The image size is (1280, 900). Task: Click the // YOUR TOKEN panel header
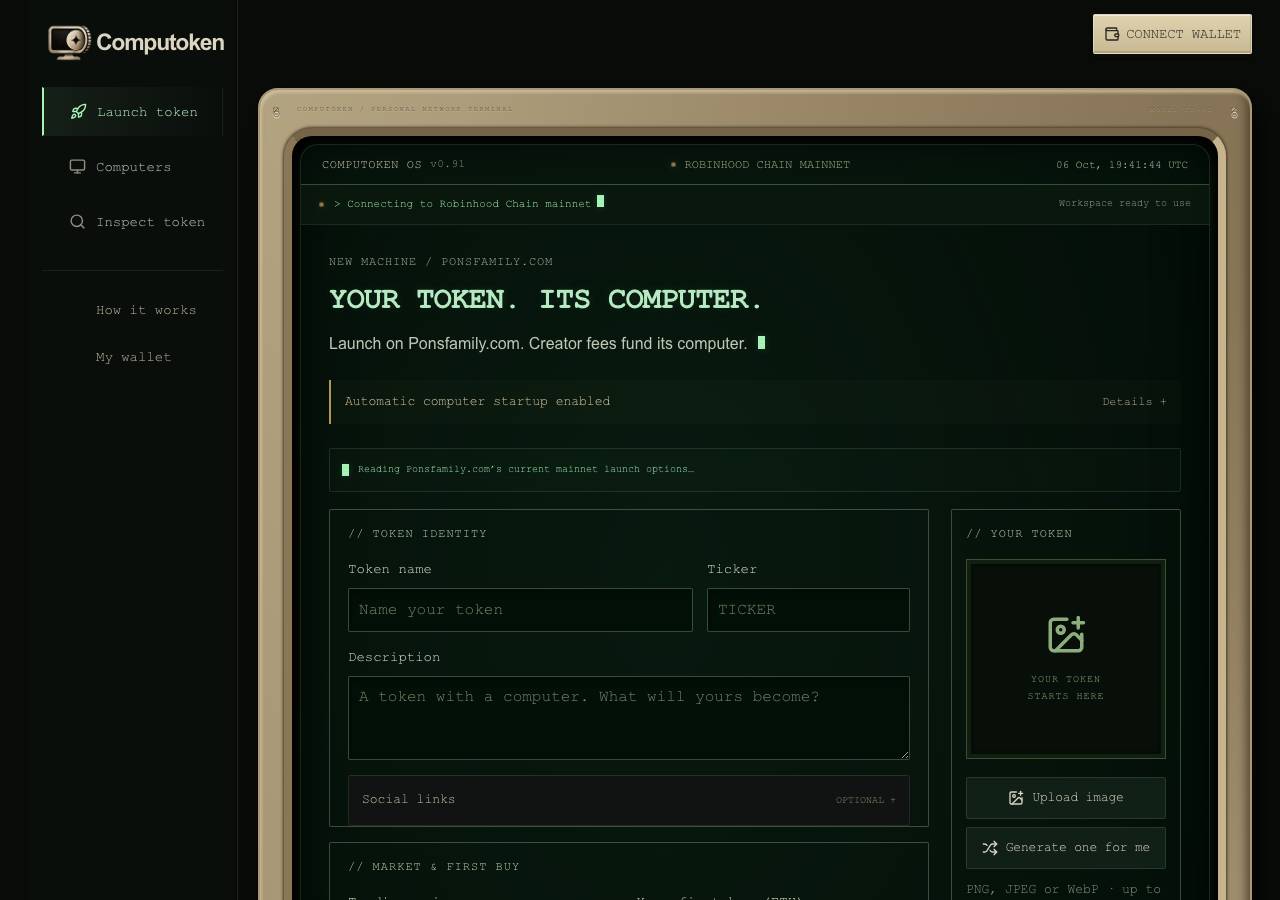(1019, 534)
